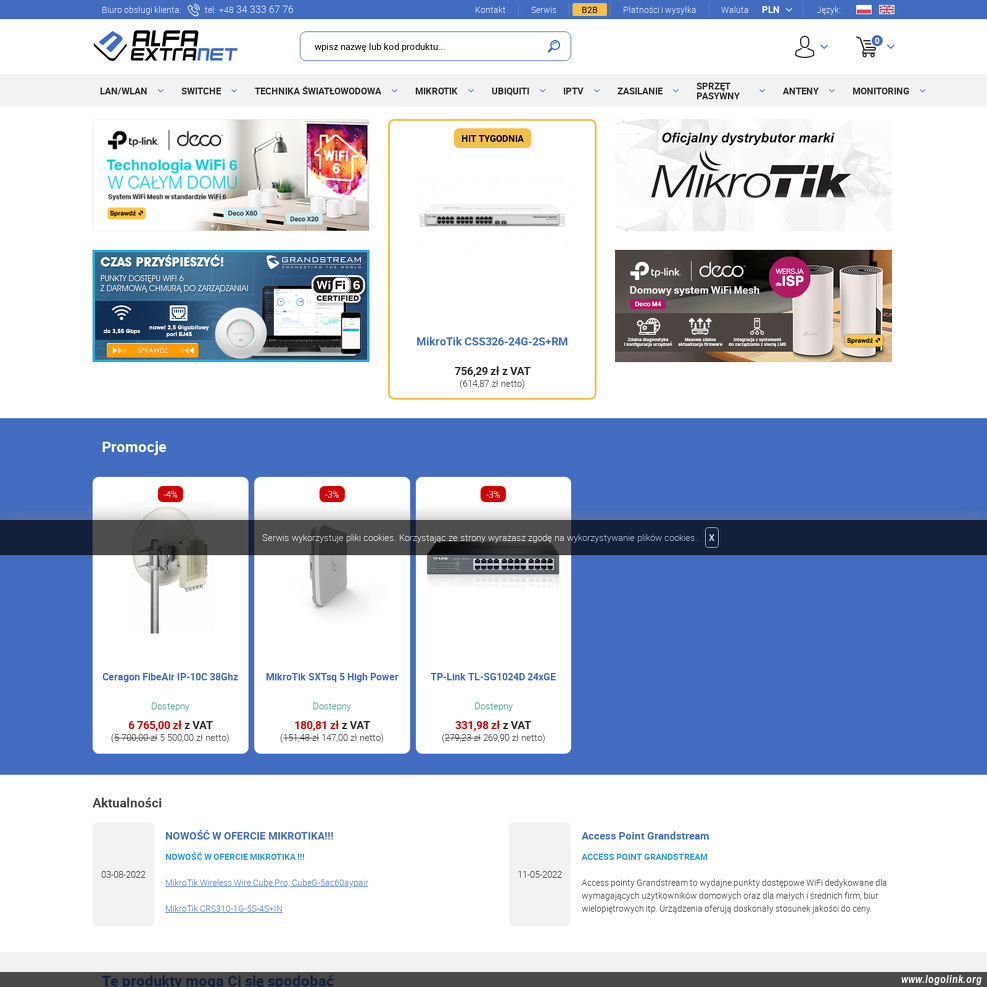
Task: Open the shopping cart icon
Action: pos(866,46)
